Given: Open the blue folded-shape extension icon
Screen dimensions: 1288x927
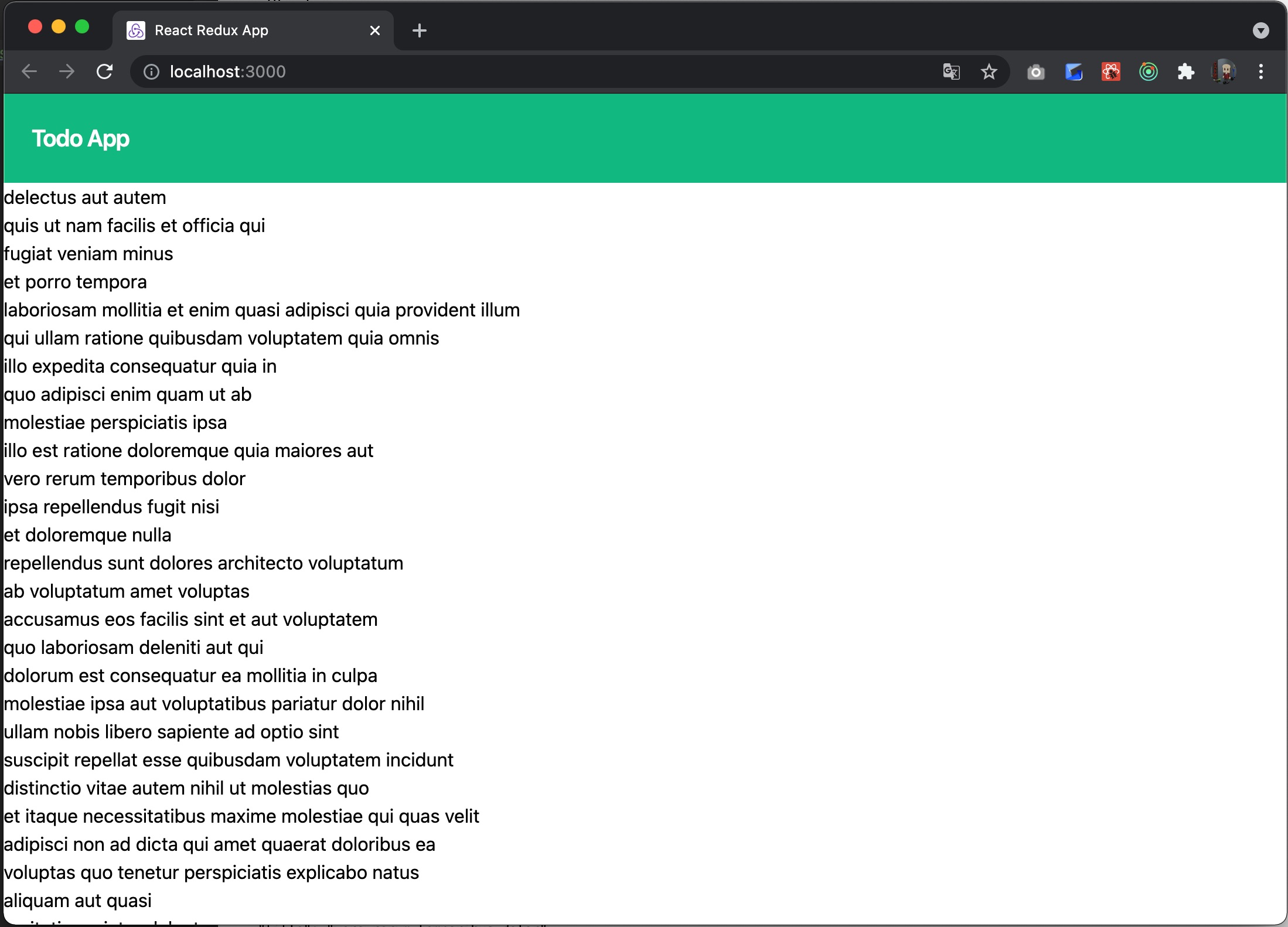Looking at the screenshot, I should tap(1073, 72).
